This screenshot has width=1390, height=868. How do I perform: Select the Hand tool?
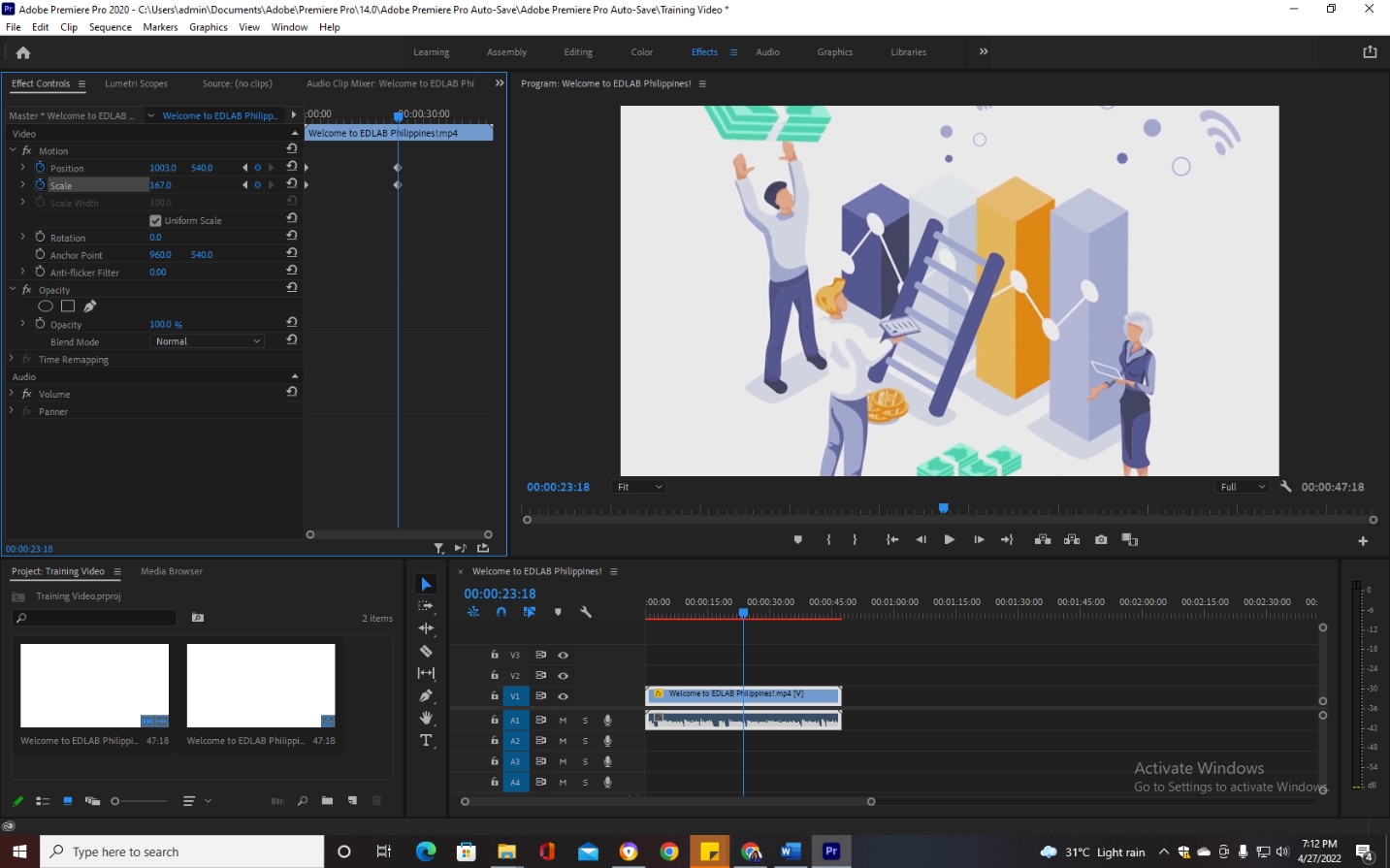click(426, 719)
